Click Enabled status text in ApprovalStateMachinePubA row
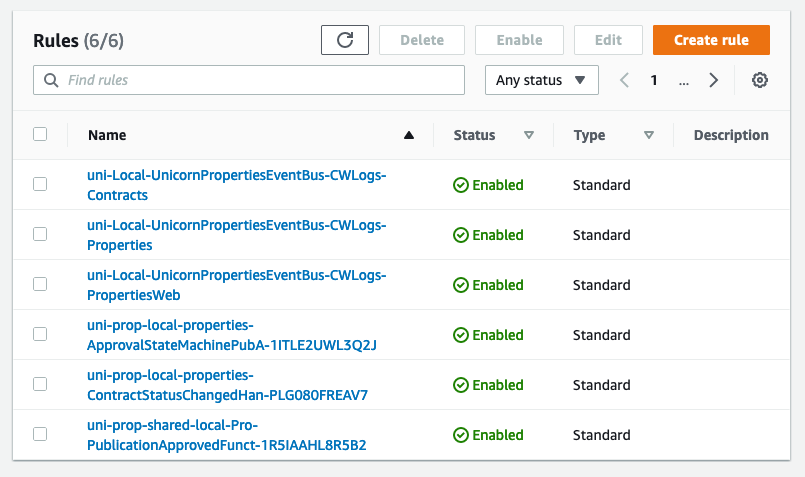Screen dimensions: 805x477 [x=497, y=335]
